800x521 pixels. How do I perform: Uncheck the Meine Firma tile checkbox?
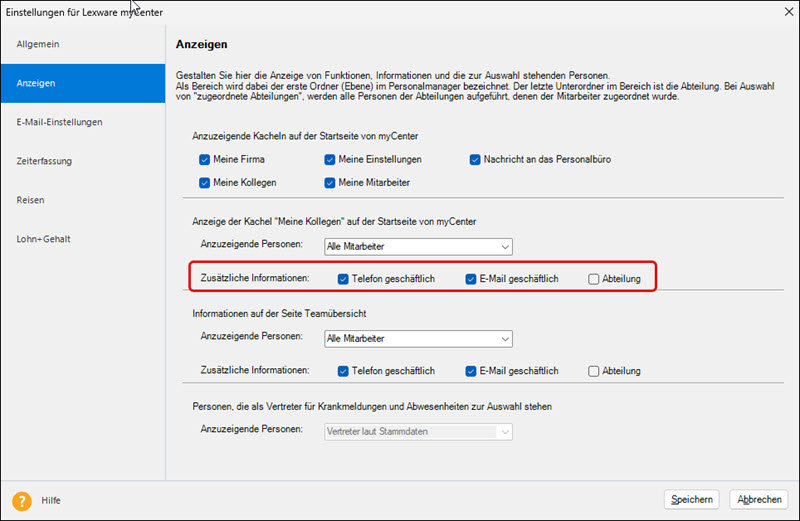[205, 160]
